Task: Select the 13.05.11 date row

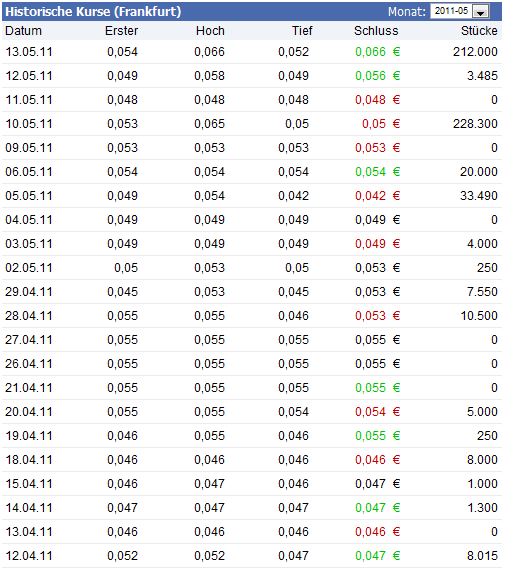Action: pyautogui.click(x=252, y=52)
